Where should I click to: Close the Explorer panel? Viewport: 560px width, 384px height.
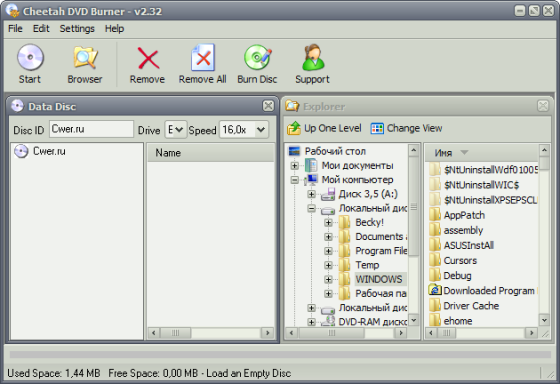click(543, 106)
